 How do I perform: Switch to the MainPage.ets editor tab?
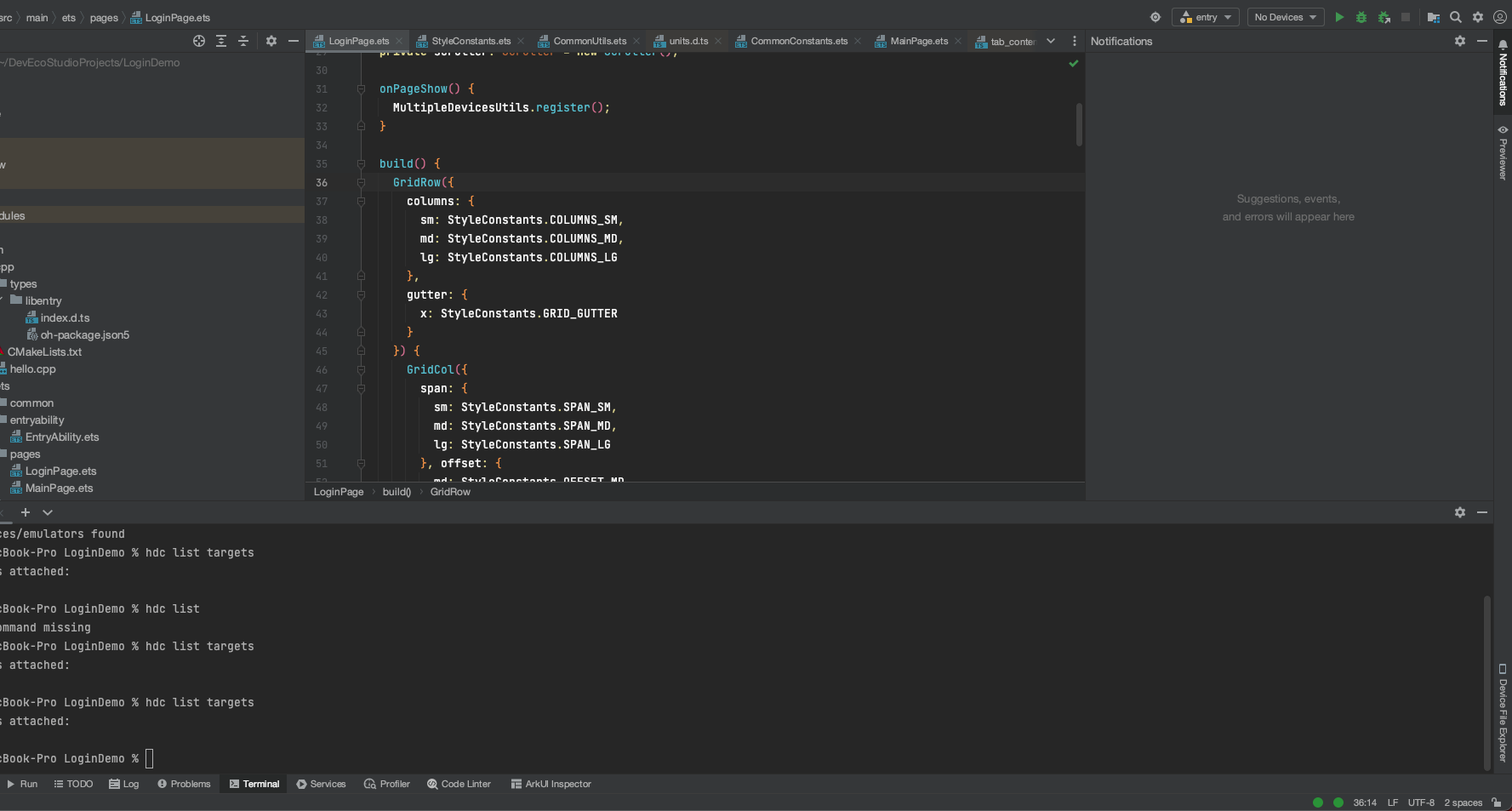pyautogui.click(x=919, y=41)
